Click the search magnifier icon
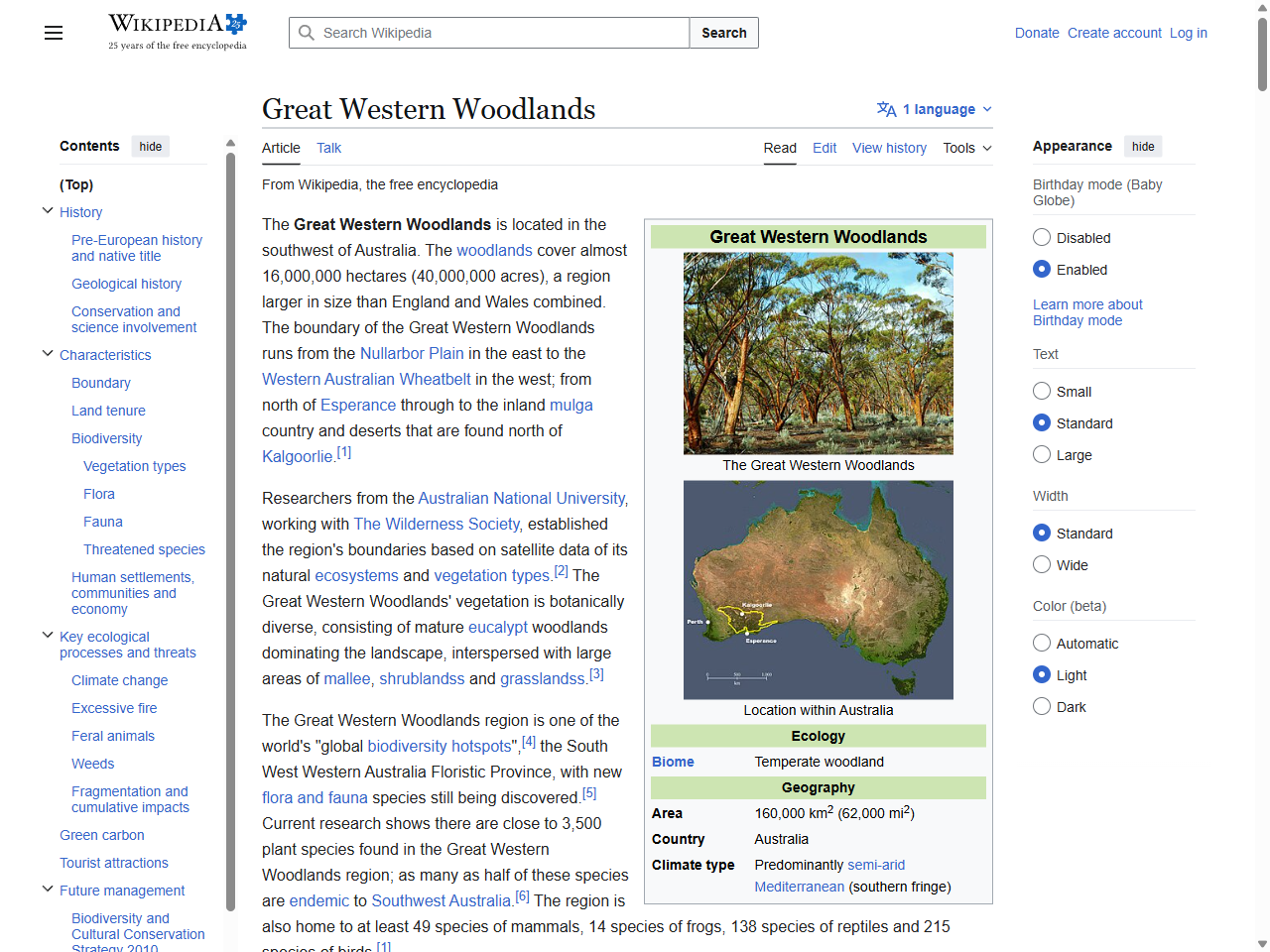The height and width of the screenshot is (952, 1270). [x=307, y=33]
